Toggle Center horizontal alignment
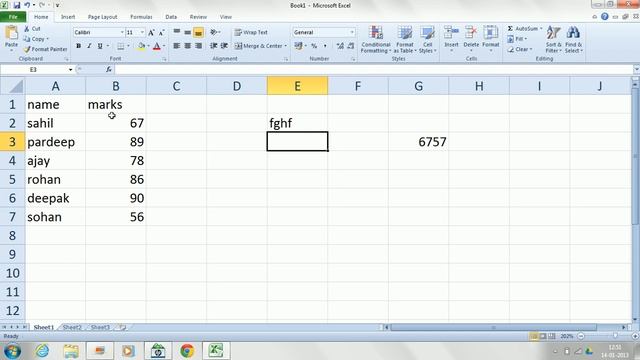640x360 pixels. click(x=187, y=46)
